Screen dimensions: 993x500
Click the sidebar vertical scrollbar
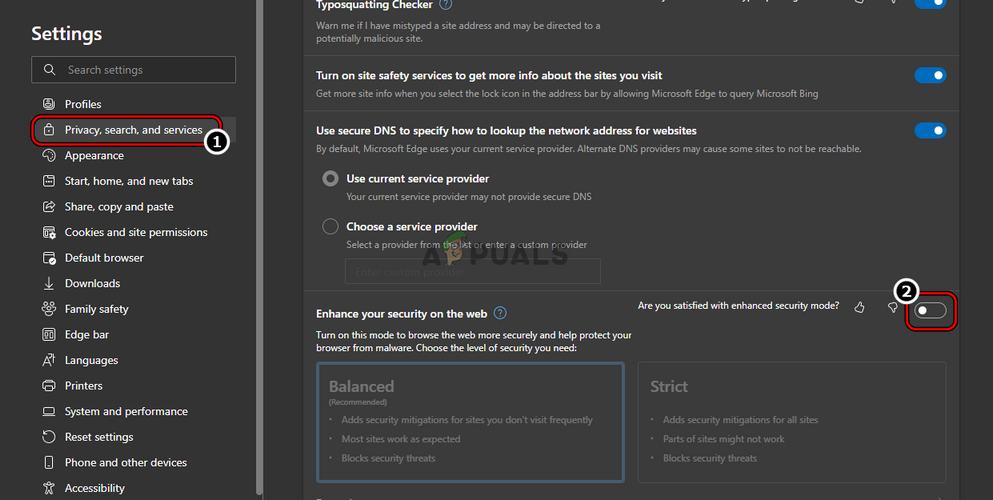(259, 247)
